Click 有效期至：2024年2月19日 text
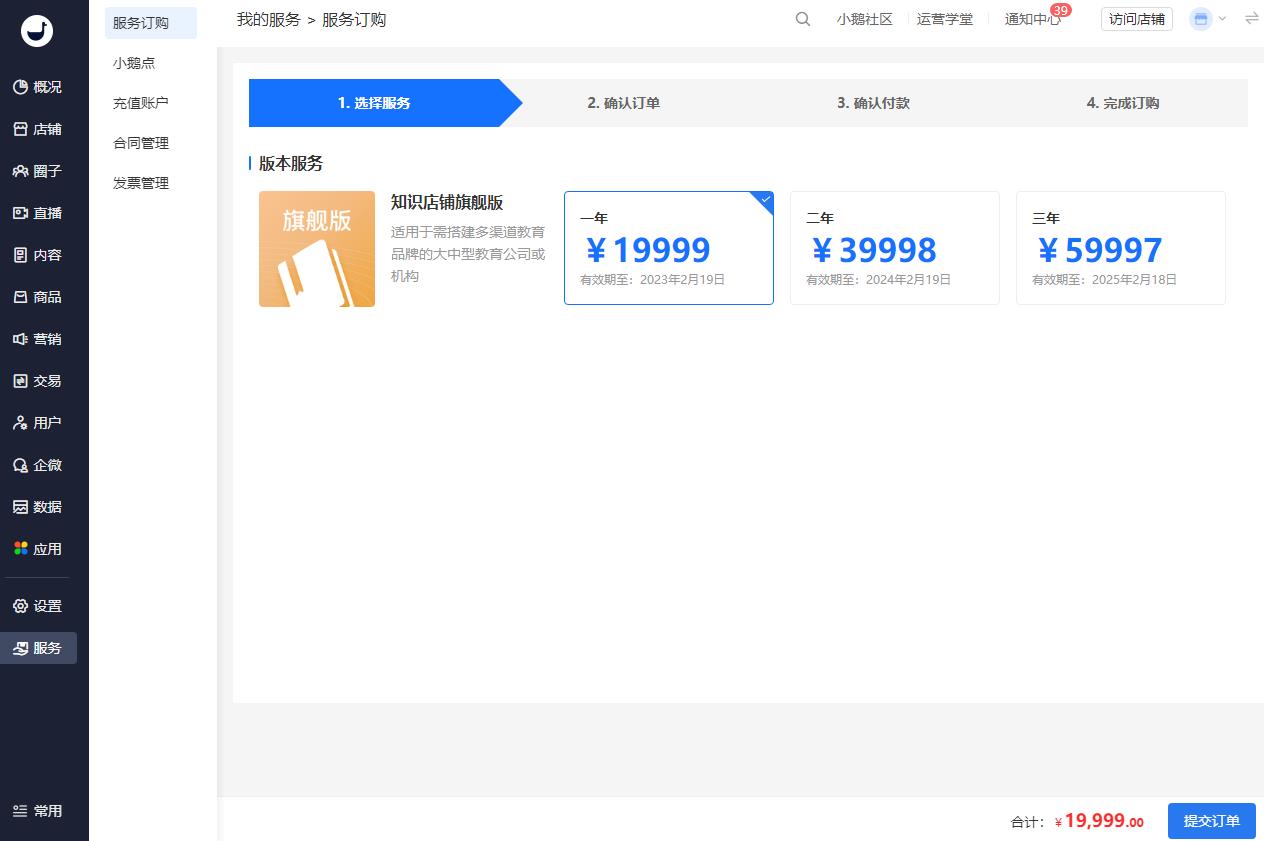The image size is (1264, 841). (x=879, y=280)
